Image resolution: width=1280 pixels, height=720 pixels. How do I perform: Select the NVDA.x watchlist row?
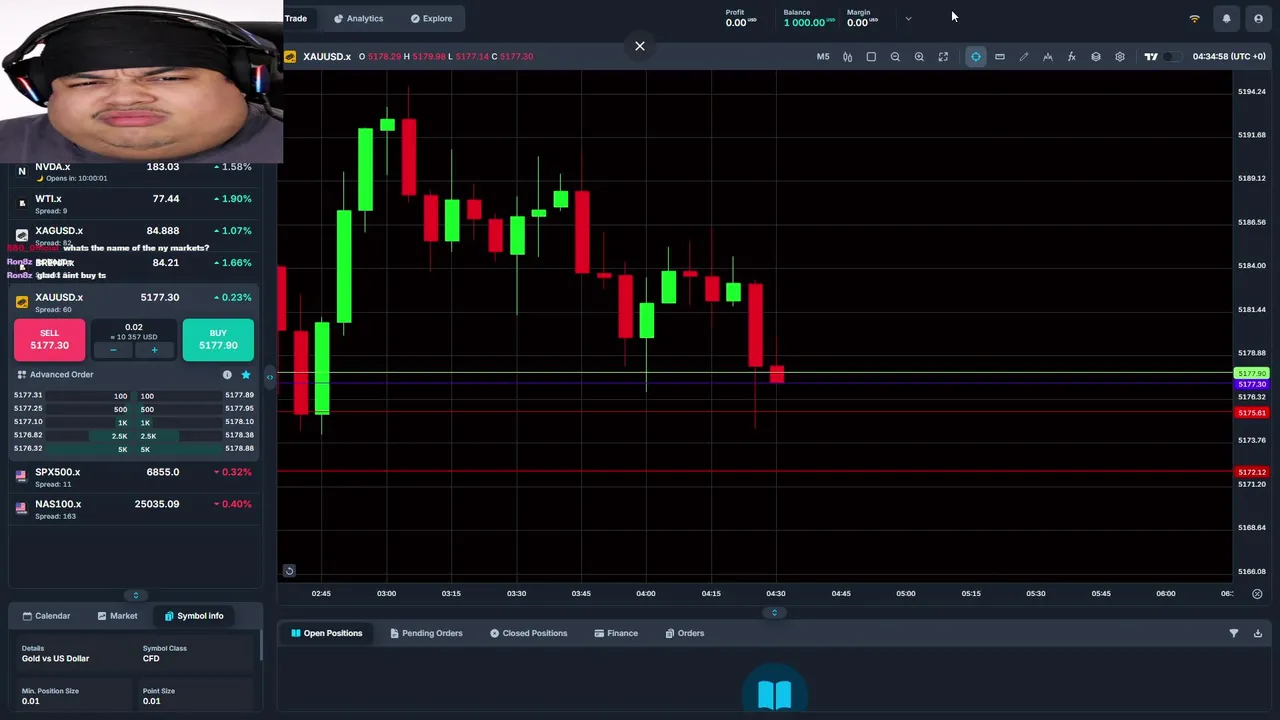coord(134,171)
